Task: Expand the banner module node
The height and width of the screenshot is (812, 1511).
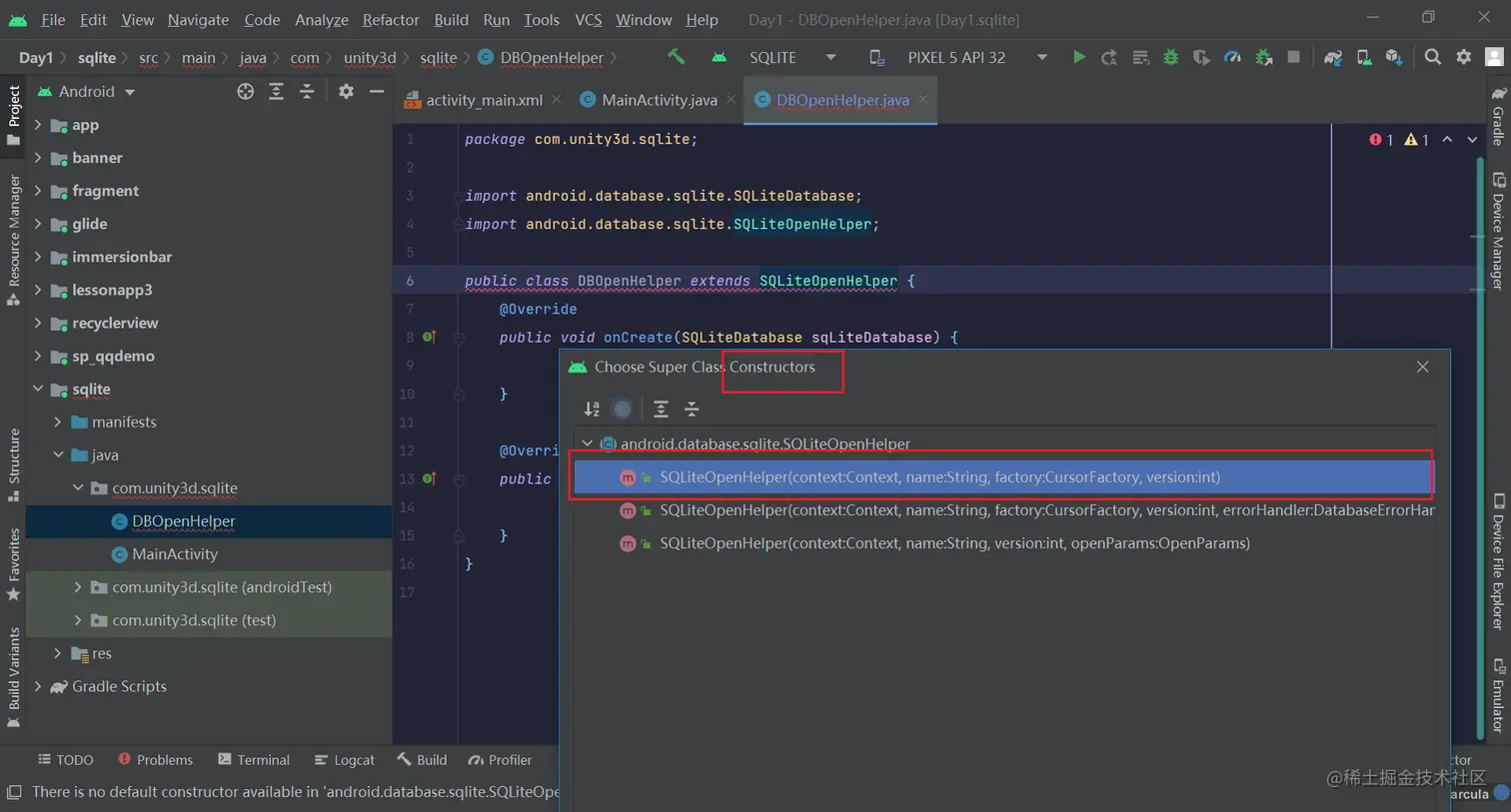Action: coord(38,158)
